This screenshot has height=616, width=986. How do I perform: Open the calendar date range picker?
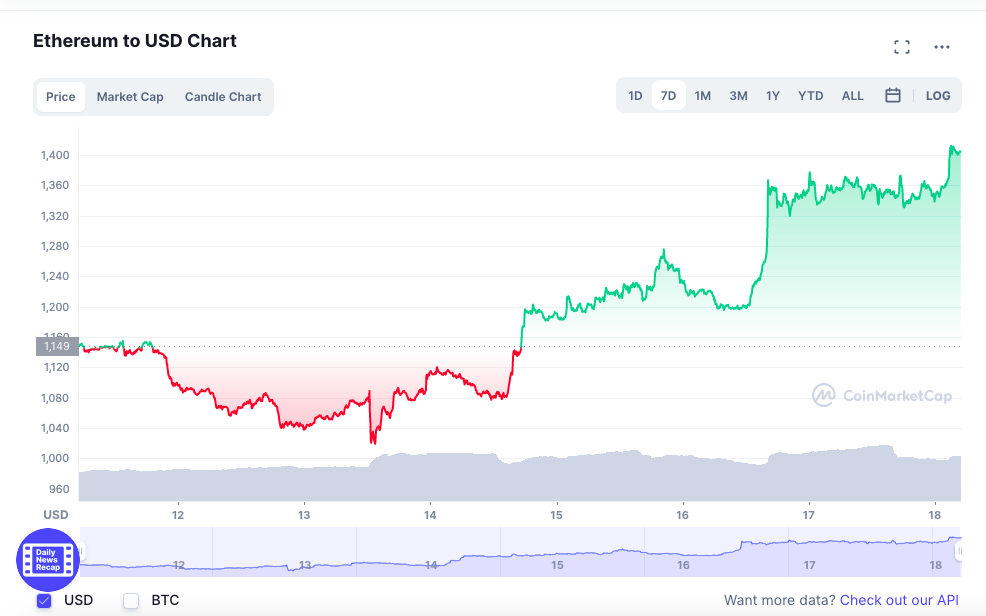(893, 96)
